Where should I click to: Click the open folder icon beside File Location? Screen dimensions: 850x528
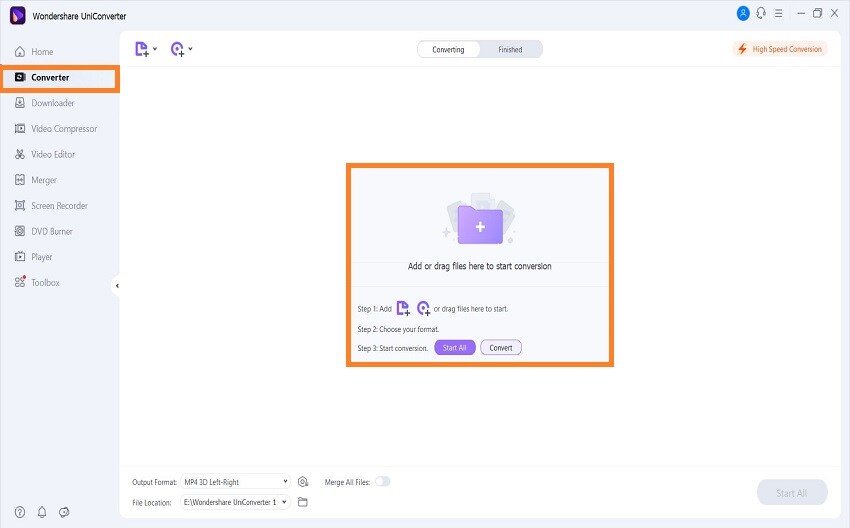[303, 503]
